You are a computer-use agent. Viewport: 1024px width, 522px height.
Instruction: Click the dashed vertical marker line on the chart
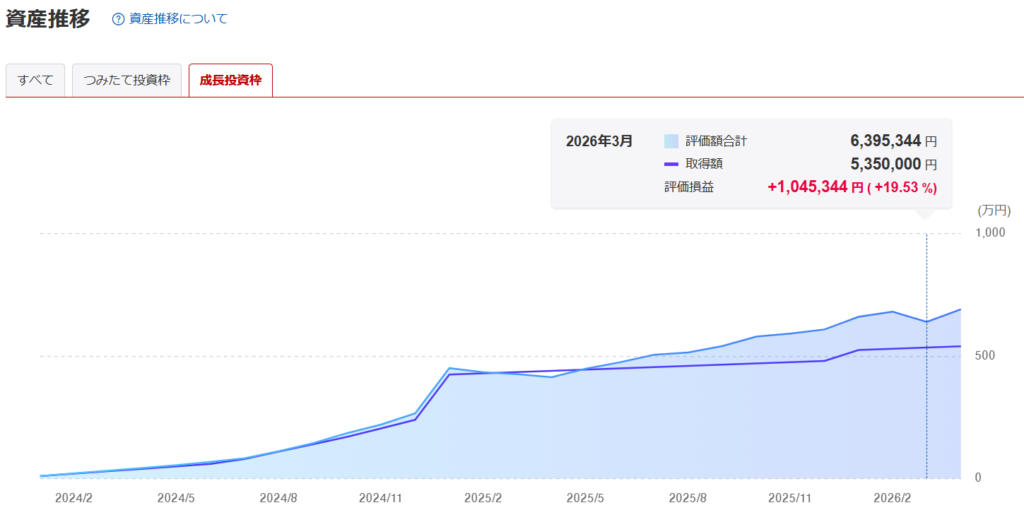coord(927,400)
